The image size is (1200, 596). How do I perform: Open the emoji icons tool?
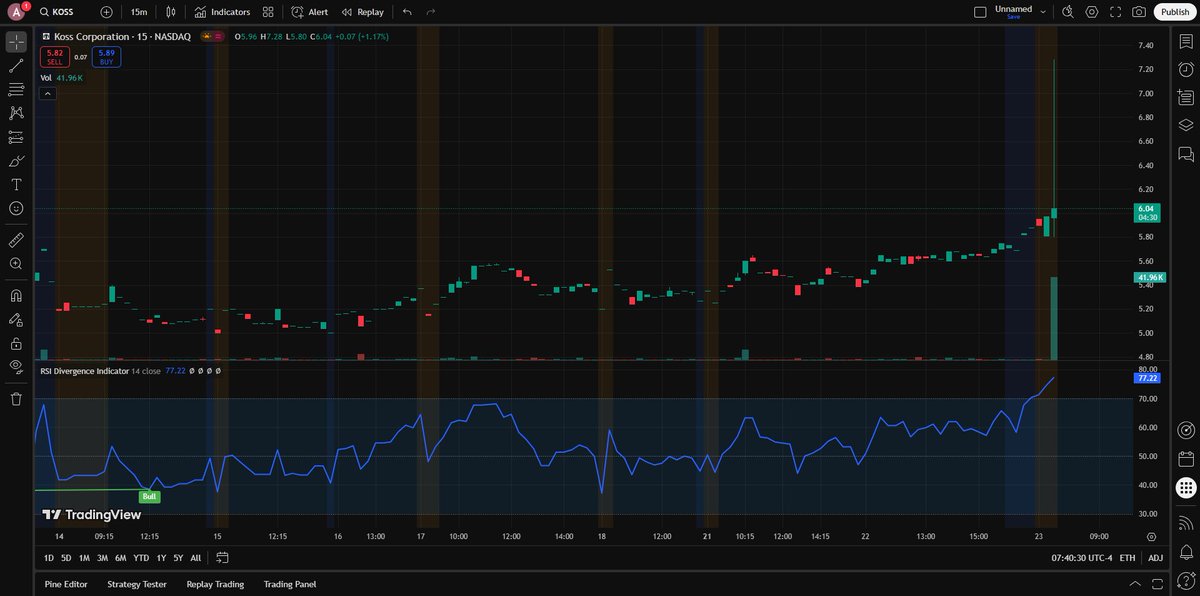click(x=16, y=208)
